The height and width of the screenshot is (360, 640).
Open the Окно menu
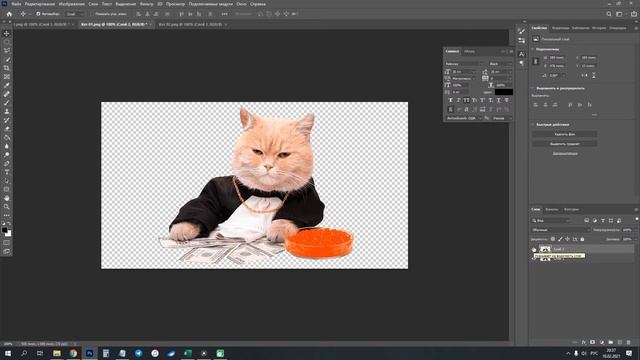pyautogui.click(x=242, y=4)
